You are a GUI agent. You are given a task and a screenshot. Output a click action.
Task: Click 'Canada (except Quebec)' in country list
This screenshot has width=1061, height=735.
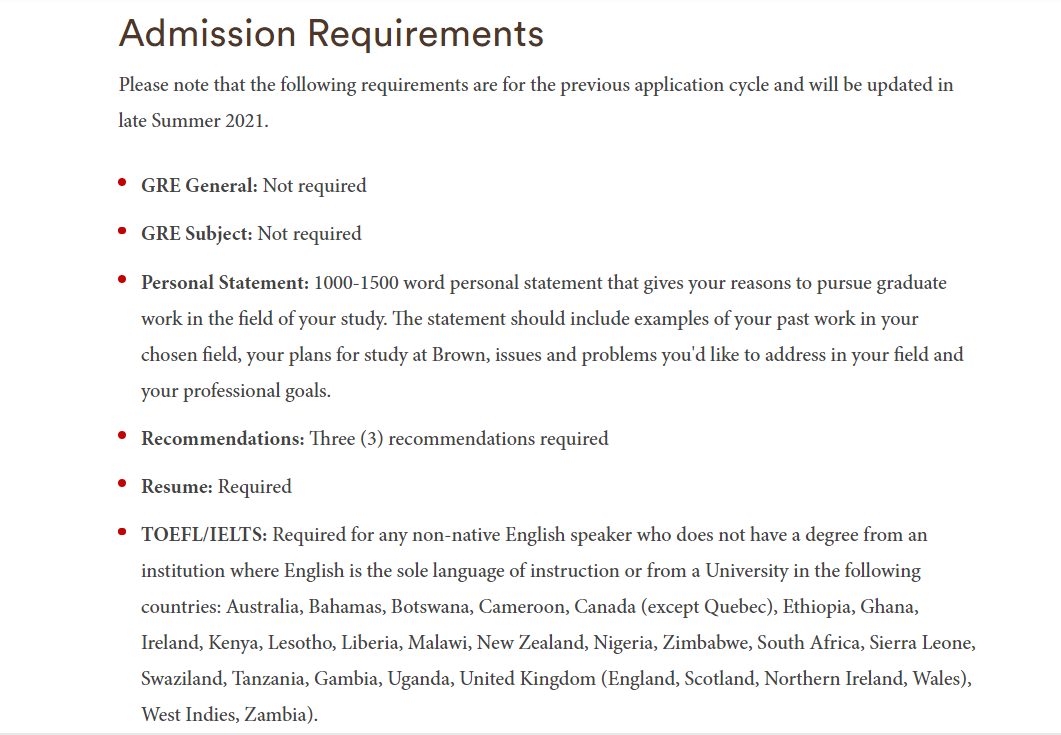coord(675,606)
